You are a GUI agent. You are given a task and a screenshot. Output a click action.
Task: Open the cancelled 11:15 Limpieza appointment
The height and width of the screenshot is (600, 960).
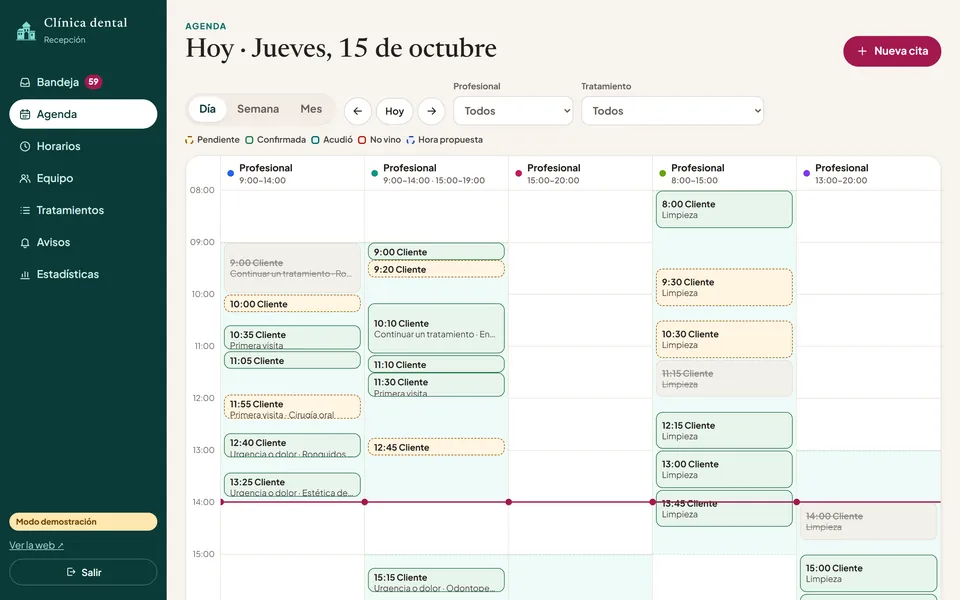pyautogui.click(x=724, y=378)
